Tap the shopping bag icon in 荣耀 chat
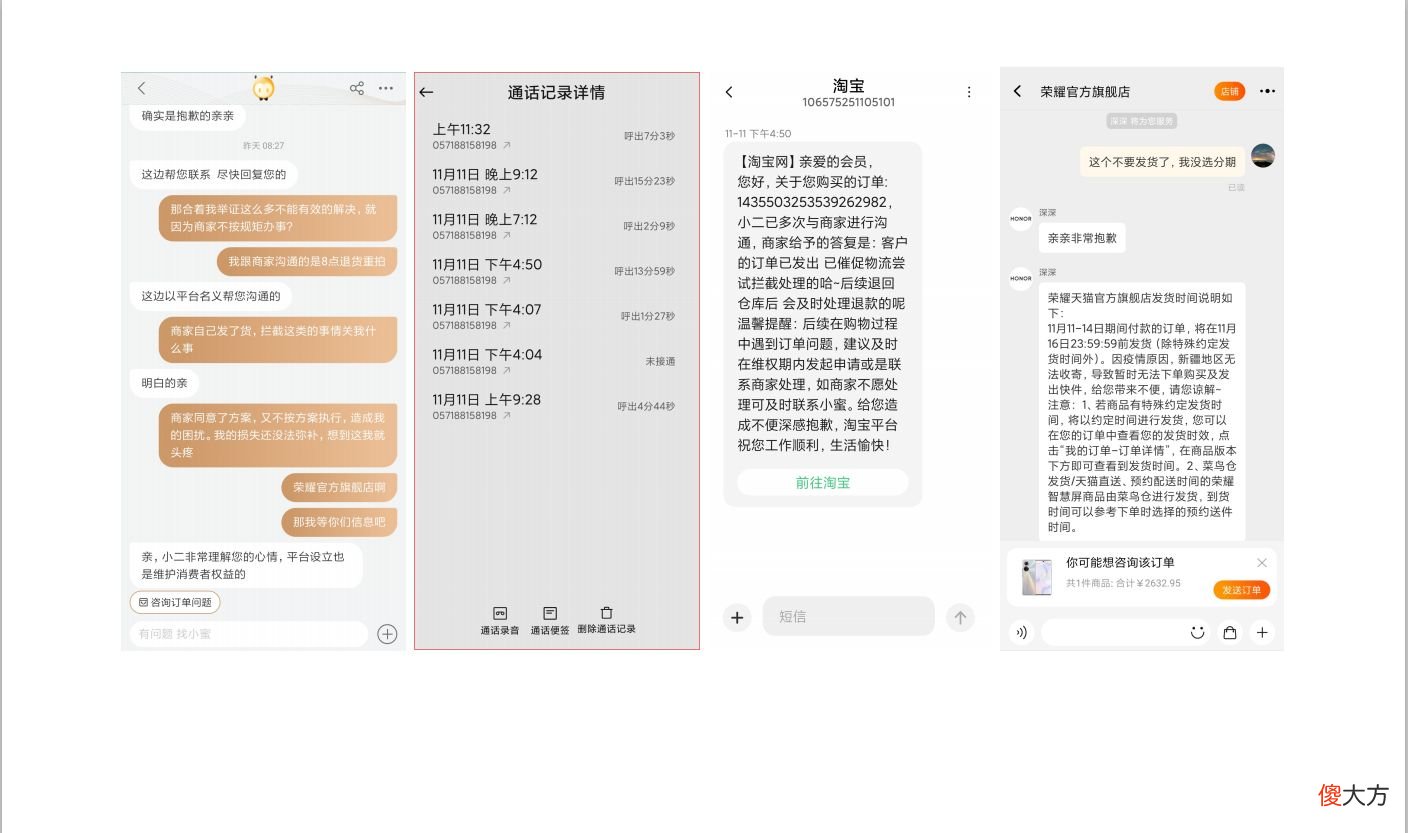 [1230, 632]
